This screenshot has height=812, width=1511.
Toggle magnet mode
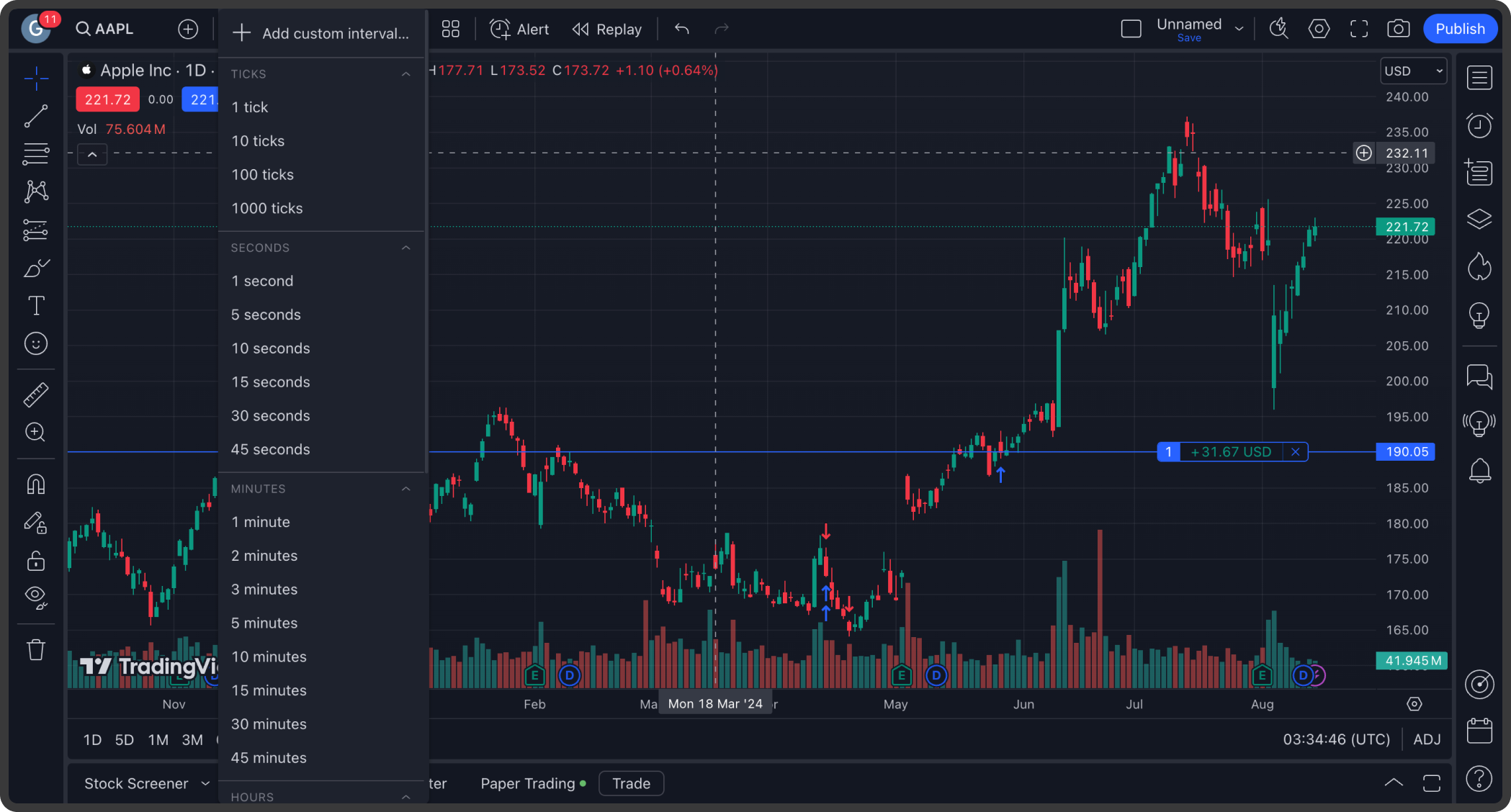tap(36, 484)
